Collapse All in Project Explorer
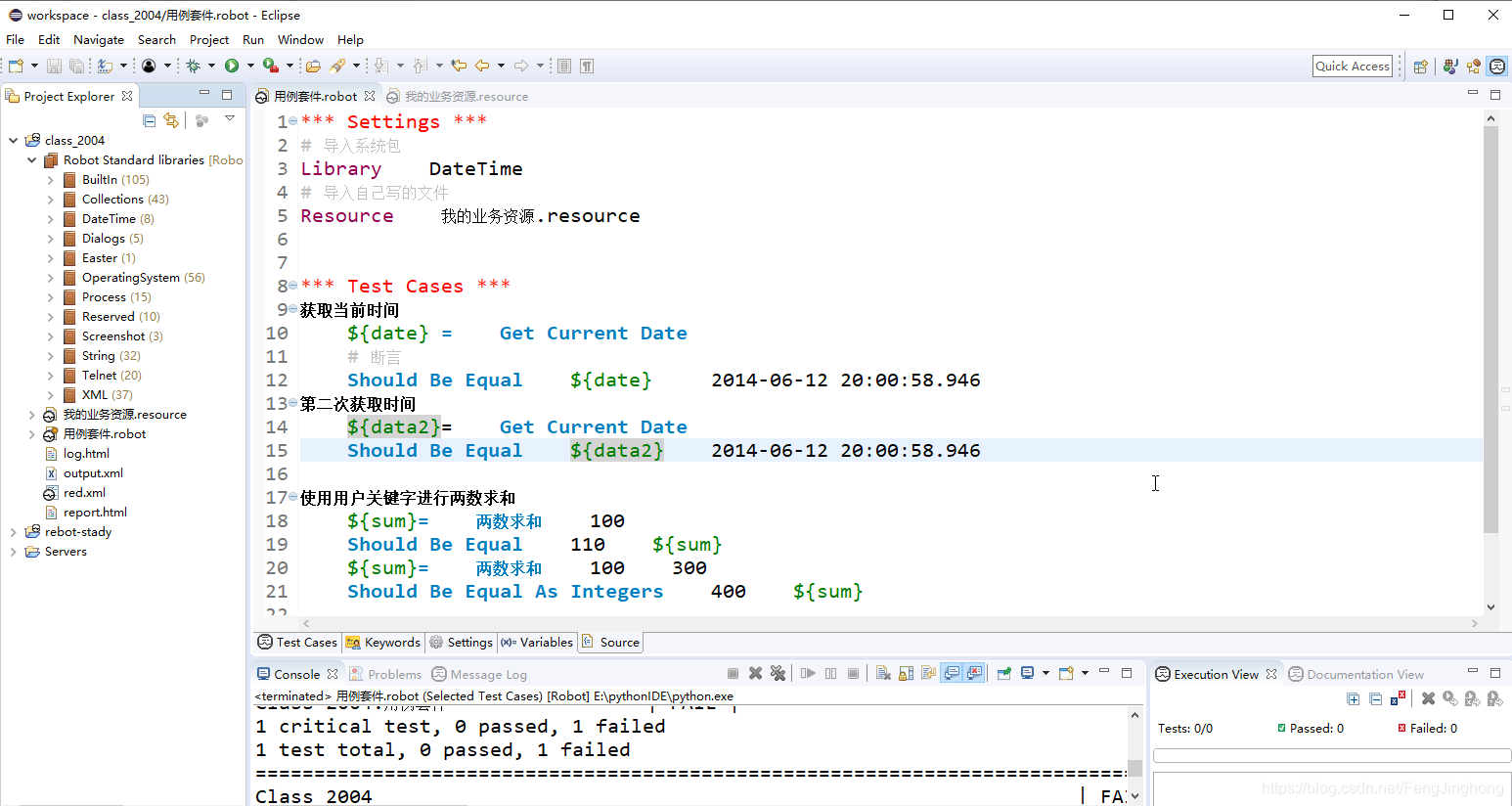Viewport: 1512px width, 806px height. pyautogui.click(x=150, y=120)
